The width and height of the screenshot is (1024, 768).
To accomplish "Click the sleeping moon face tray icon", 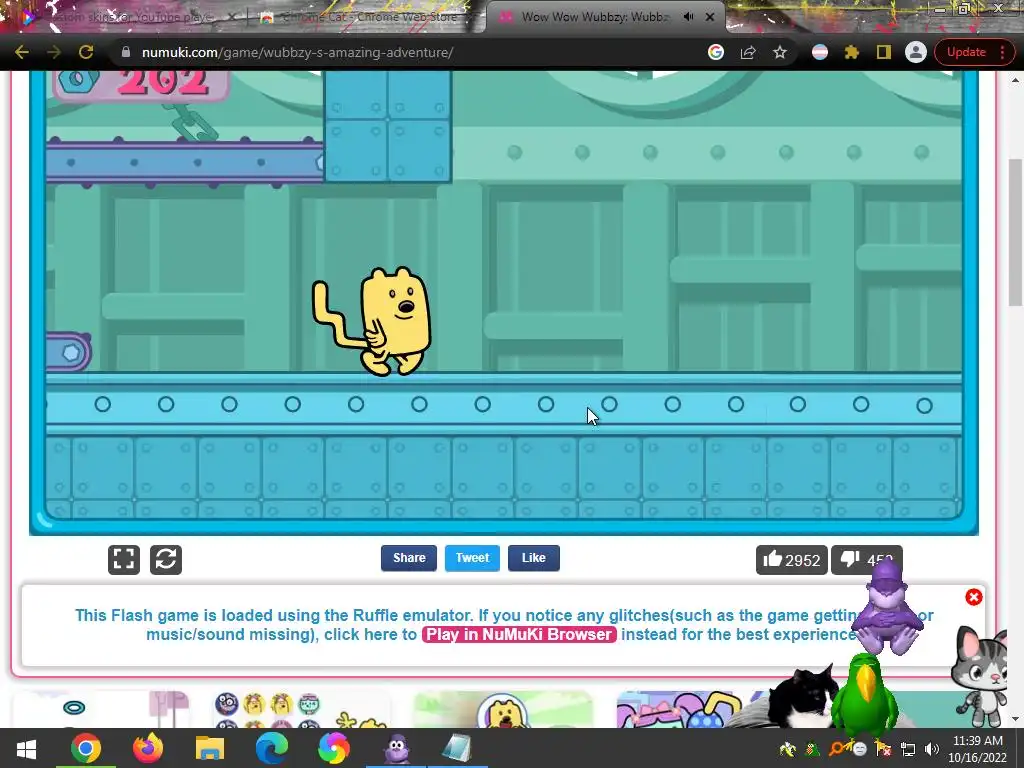I will (x=859, y=749).
